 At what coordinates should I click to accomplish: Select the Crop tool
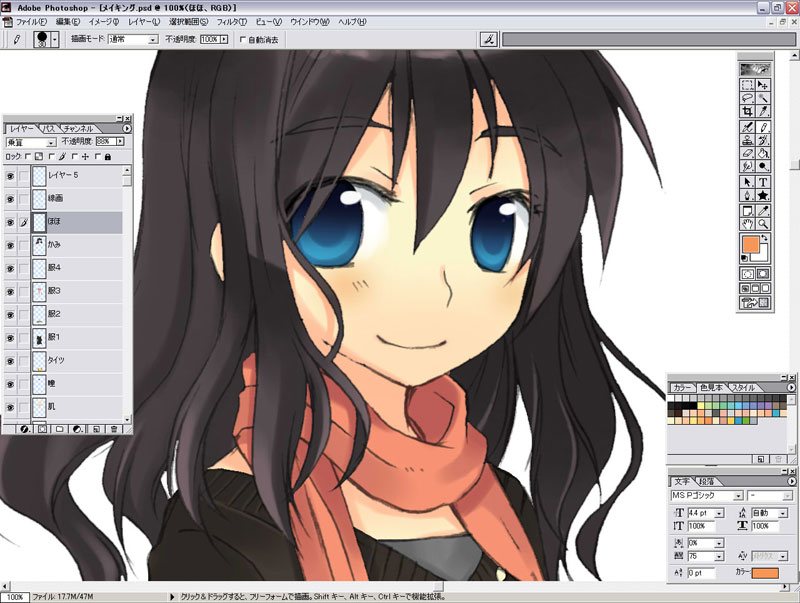pos(747,111)
